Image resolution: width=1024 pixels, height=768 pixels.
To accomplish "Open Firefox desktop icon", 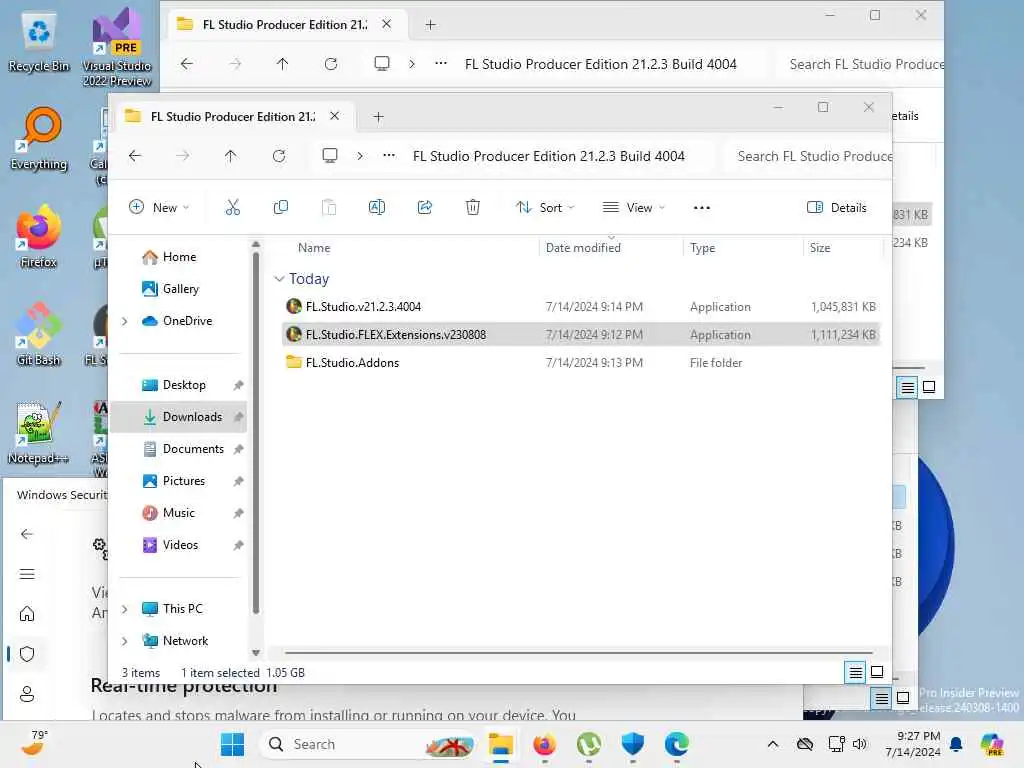I will (39, 236).
